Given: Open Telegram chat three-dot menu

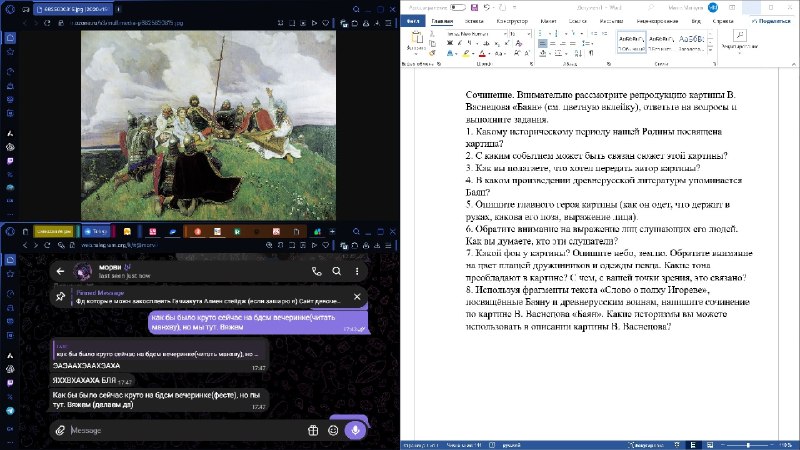Looking at the screenshot, I should tap(357, 271).
